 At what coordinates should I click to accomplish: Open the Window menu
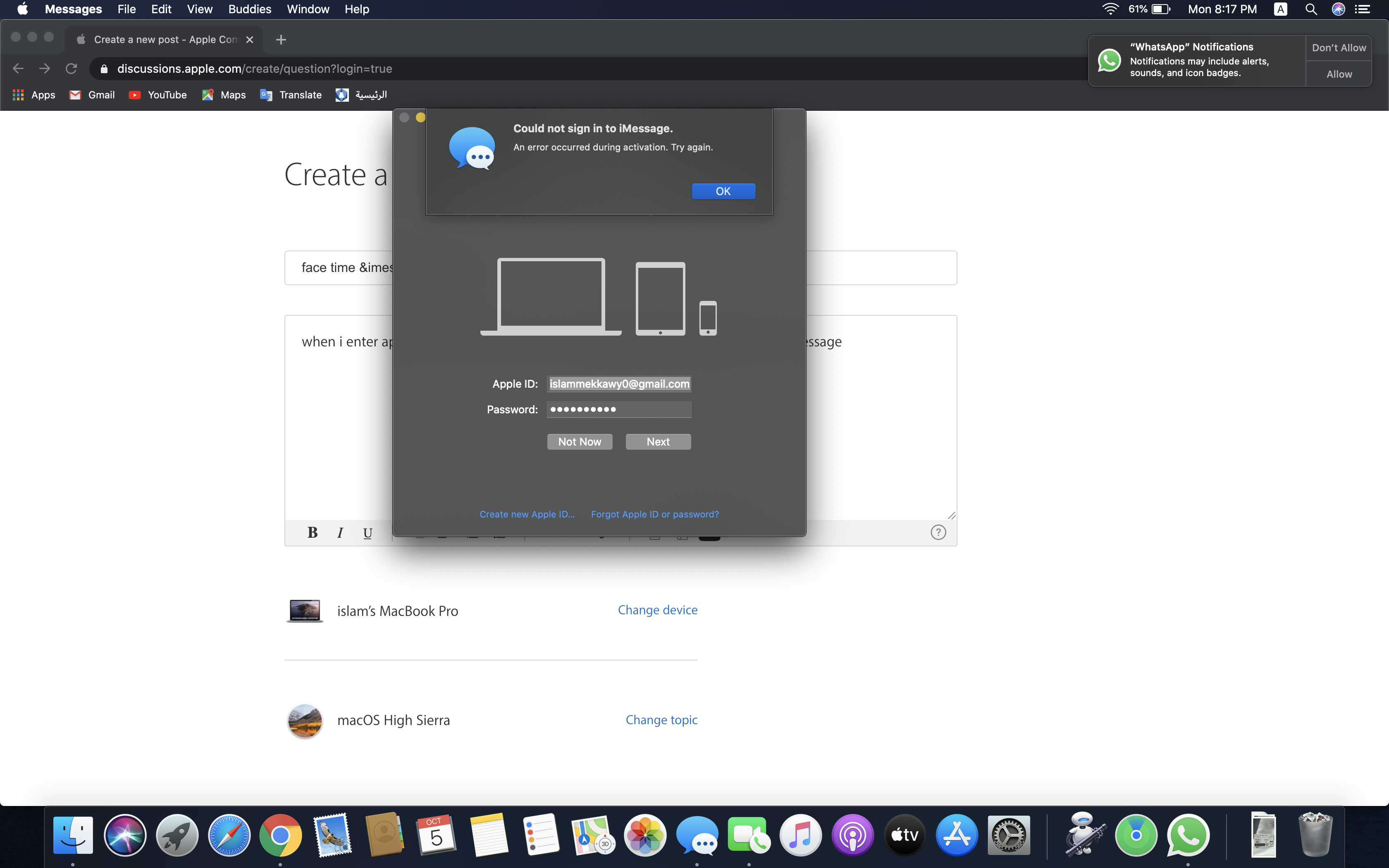coord(308,9)
